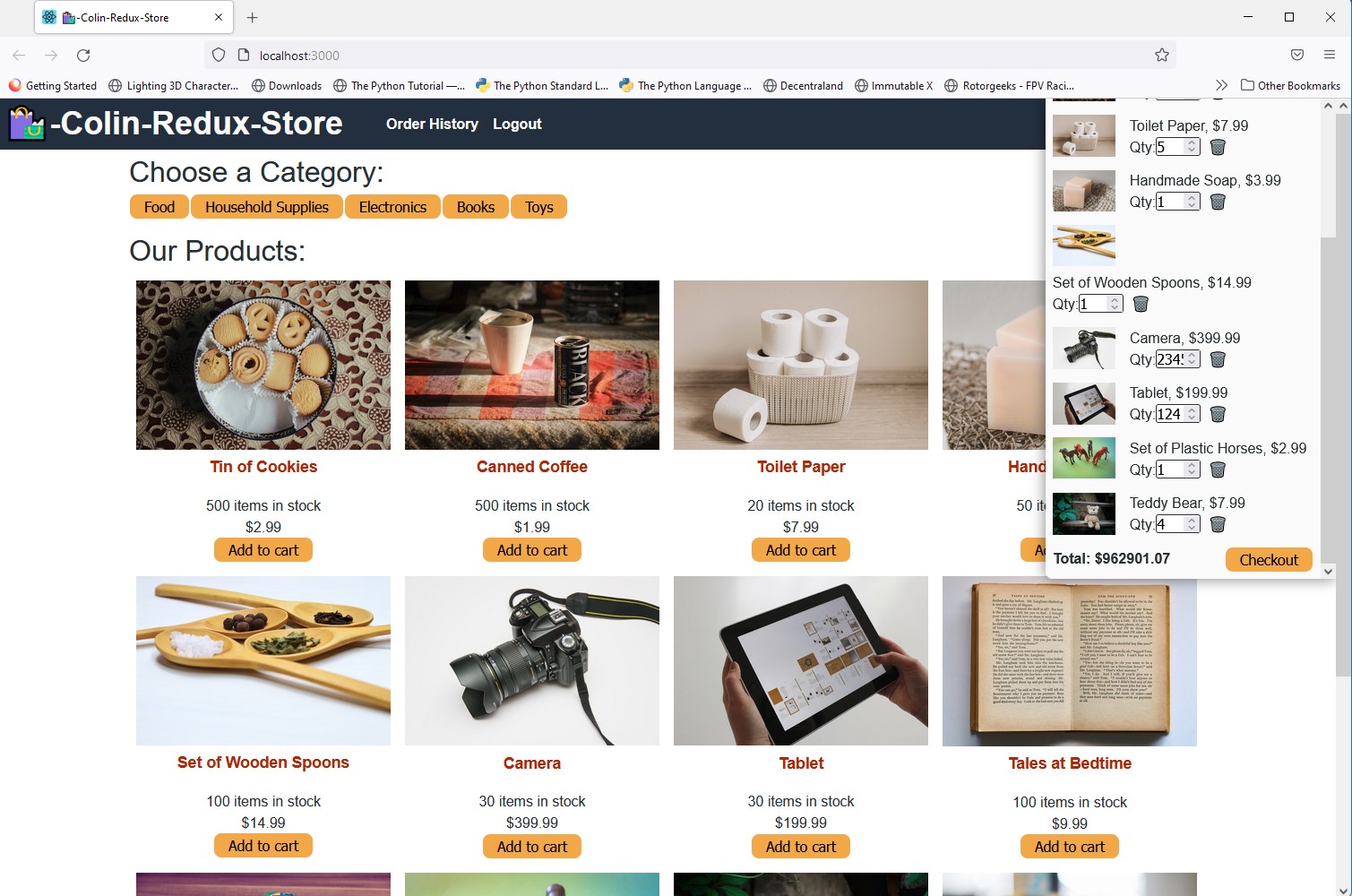Remove Teddy Bear using trash icon

coord(1218,524)
